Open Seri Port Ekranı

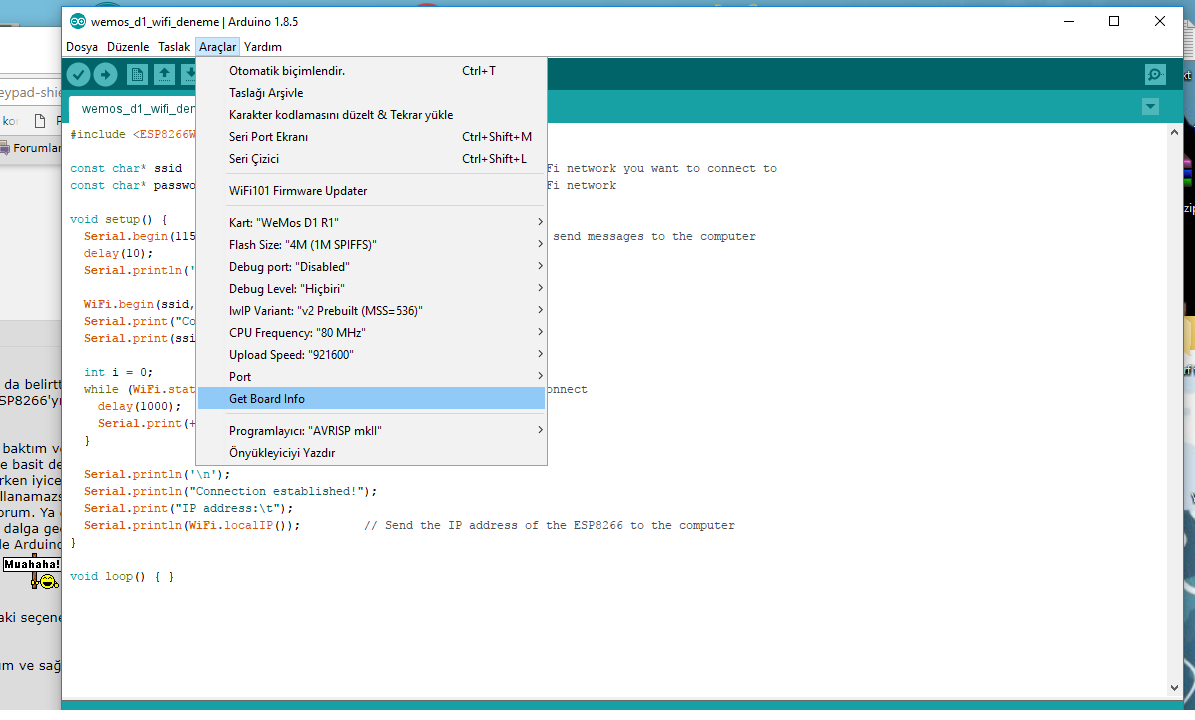pos(371,137)
